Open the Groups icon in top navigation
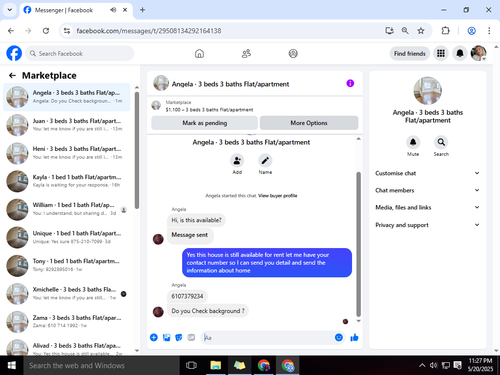 (293, 53)
